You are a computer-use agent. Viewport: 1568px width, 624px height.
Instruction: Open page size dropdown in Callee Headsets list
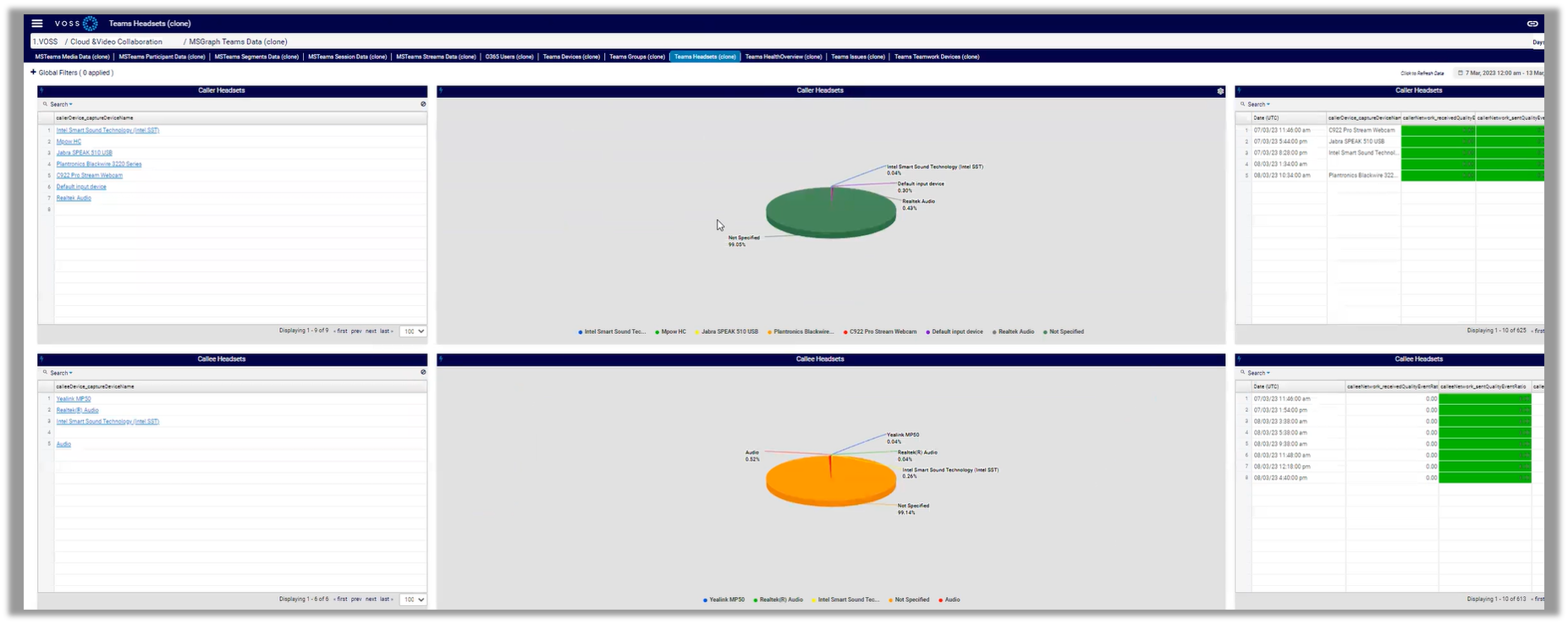coord(413,599)
